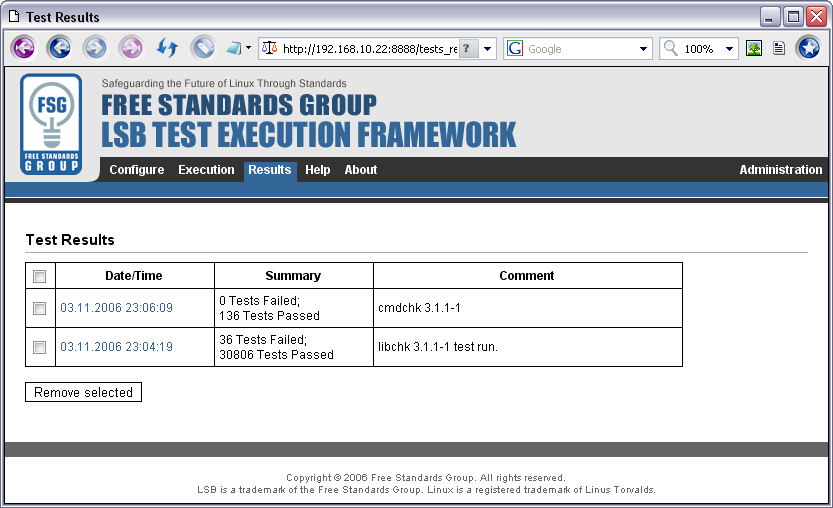Open the new page icon in toolbar

tap(234, 48)
